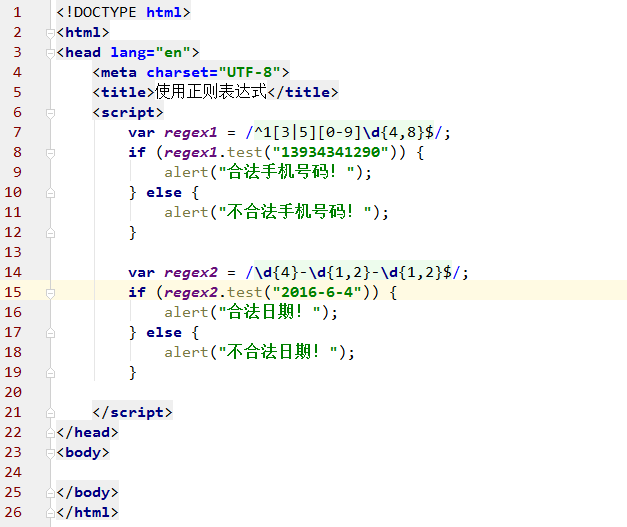Click the closing html tag
Image resolution: width=627 pixels, height=527 pixels.
tap(88, 512)
